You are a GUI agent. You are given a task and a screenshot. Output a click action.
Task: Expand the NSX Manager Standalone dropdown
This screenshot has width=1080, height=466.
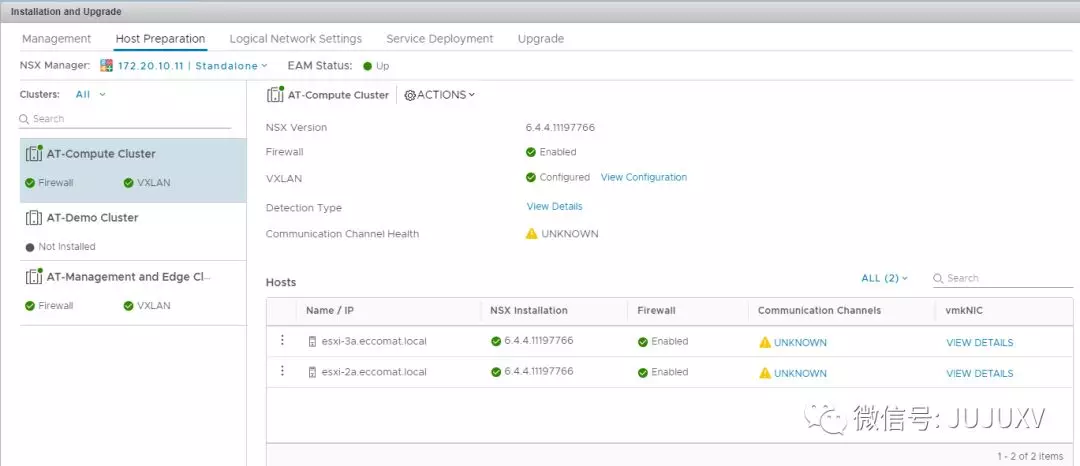coord(264,66)
